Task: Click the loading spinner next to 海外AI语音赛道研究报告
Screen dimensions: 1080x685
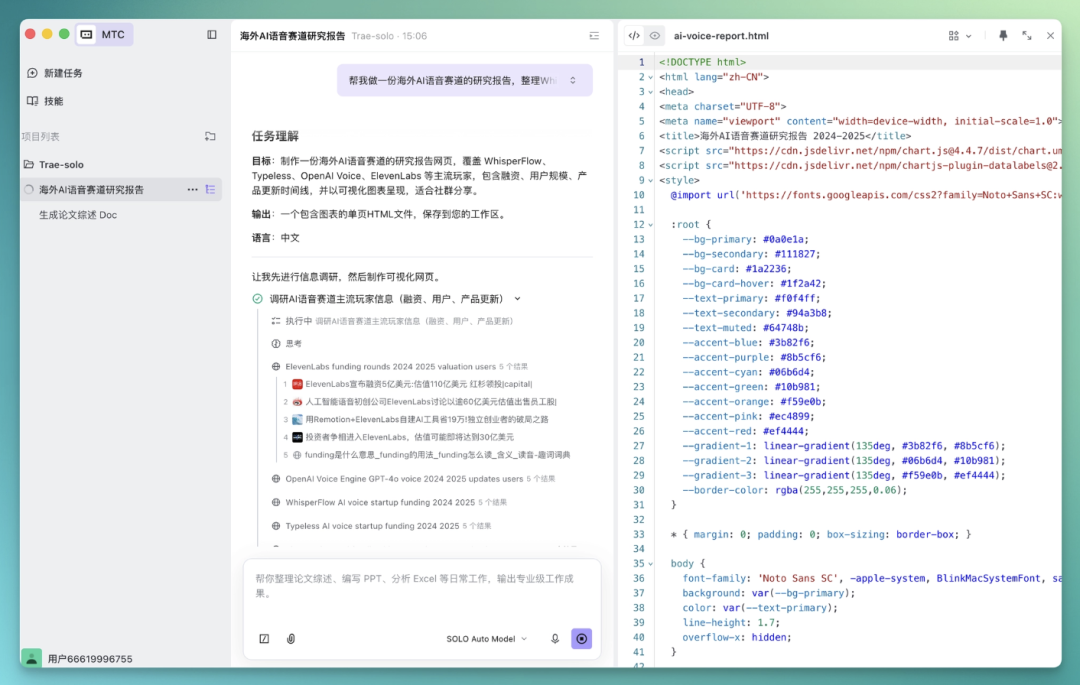Action: (29, 189)
